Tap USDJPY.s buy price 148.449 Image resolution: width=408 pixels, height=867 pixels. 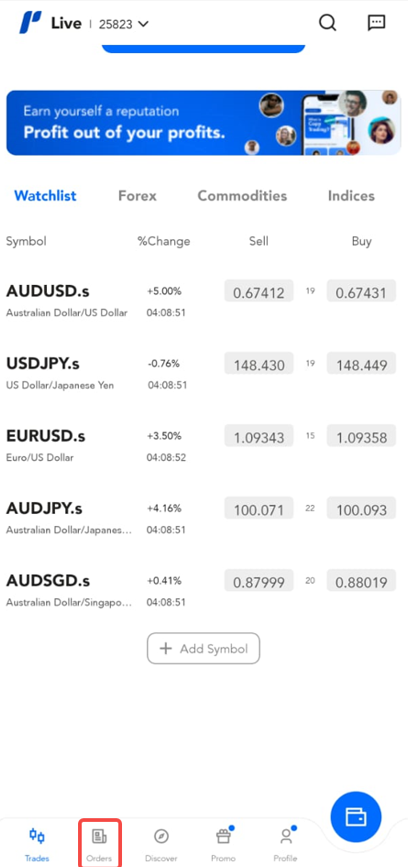tap(361, 364)
